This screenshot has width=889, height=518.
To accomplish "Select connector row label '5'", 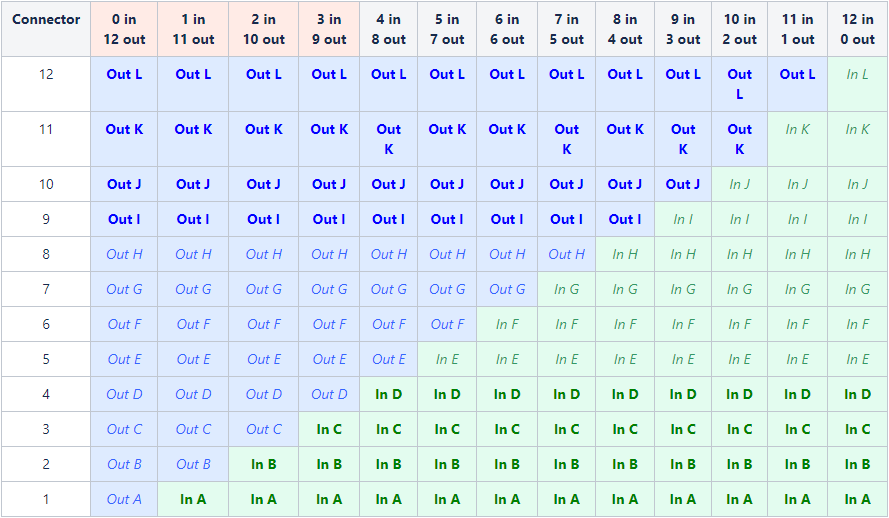I will (46, 359).
